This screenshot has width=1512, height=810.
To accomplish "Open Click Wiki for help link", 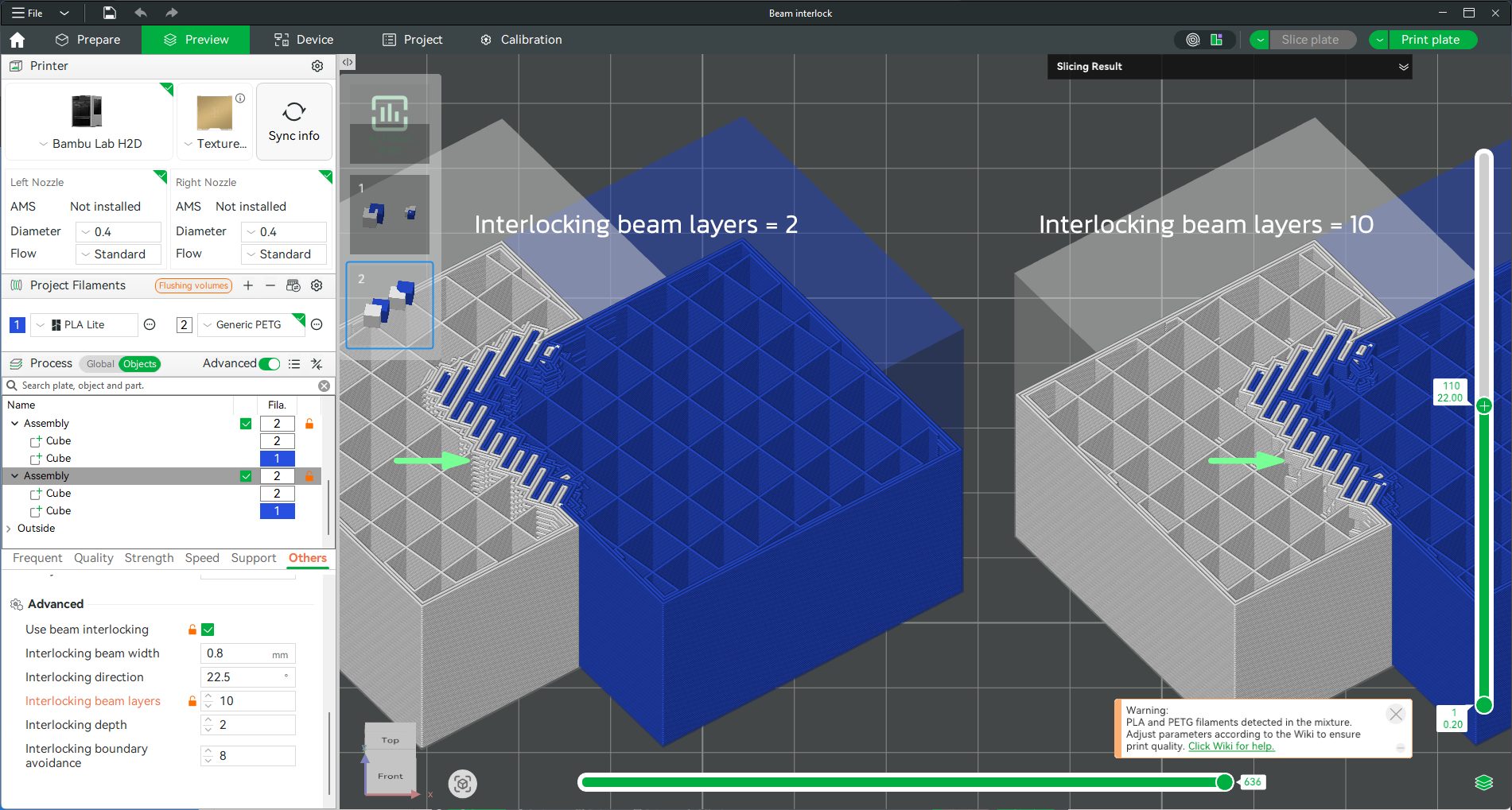I will [x=1230, y=746].
